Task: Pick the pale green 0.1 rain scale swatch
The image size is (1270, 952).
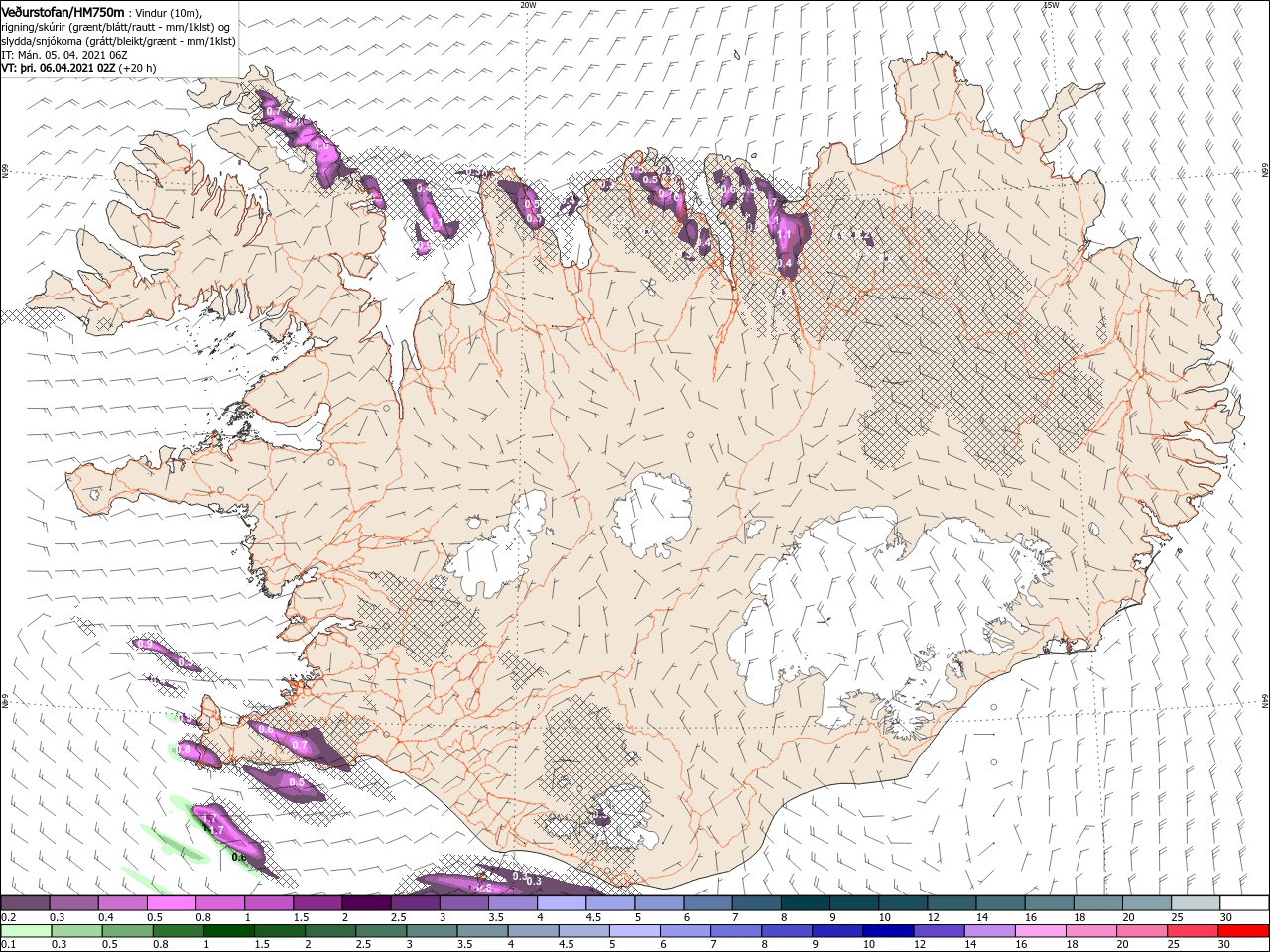Action: pyautogui.click(x=26, y=931)
